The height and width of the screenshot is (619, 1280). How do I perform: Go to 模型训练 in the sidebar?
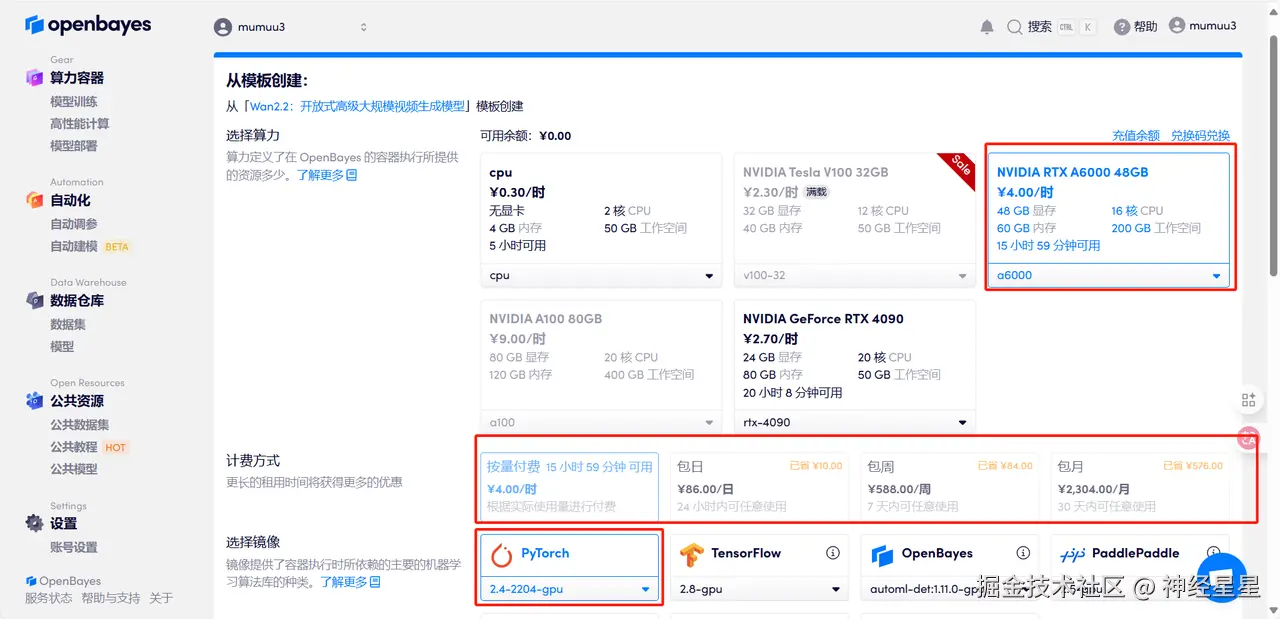(74, 101)
